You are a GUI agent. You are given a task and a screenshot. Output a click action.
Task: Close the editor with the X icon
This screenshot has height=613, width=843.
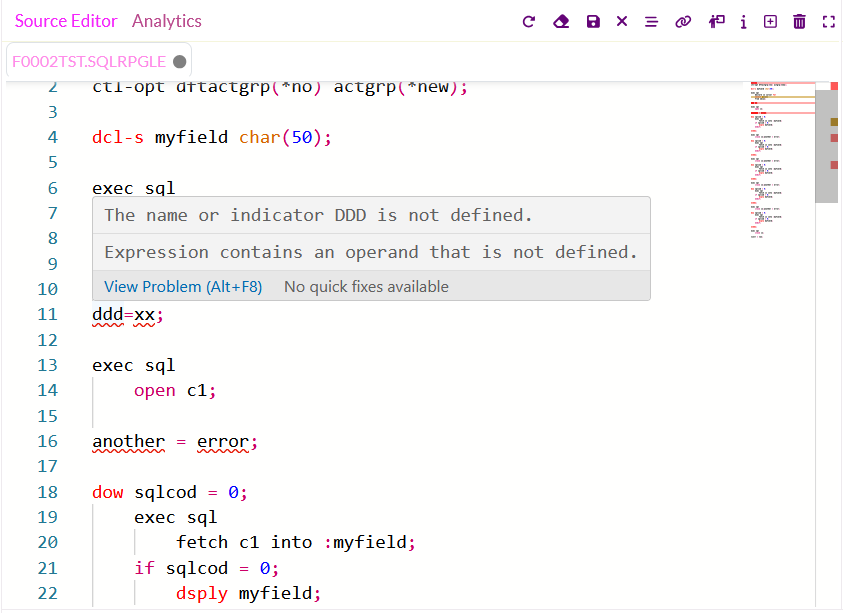coord(622,20)
